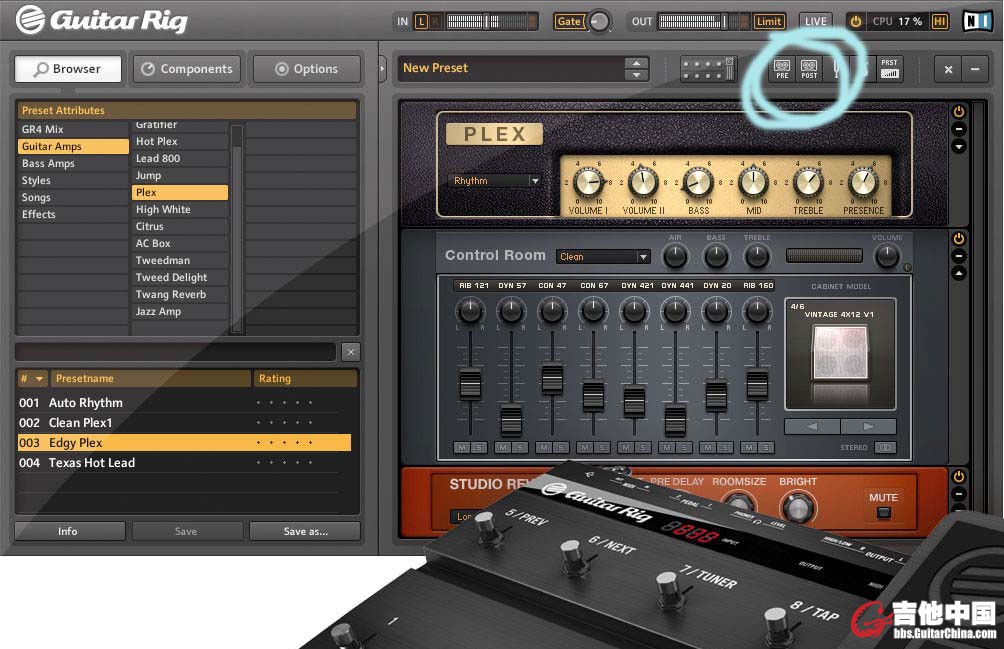Select the Effects attribute
The height and width of the screenshot is (649, 1004).
pyautogui.click(x=73, y=214)
